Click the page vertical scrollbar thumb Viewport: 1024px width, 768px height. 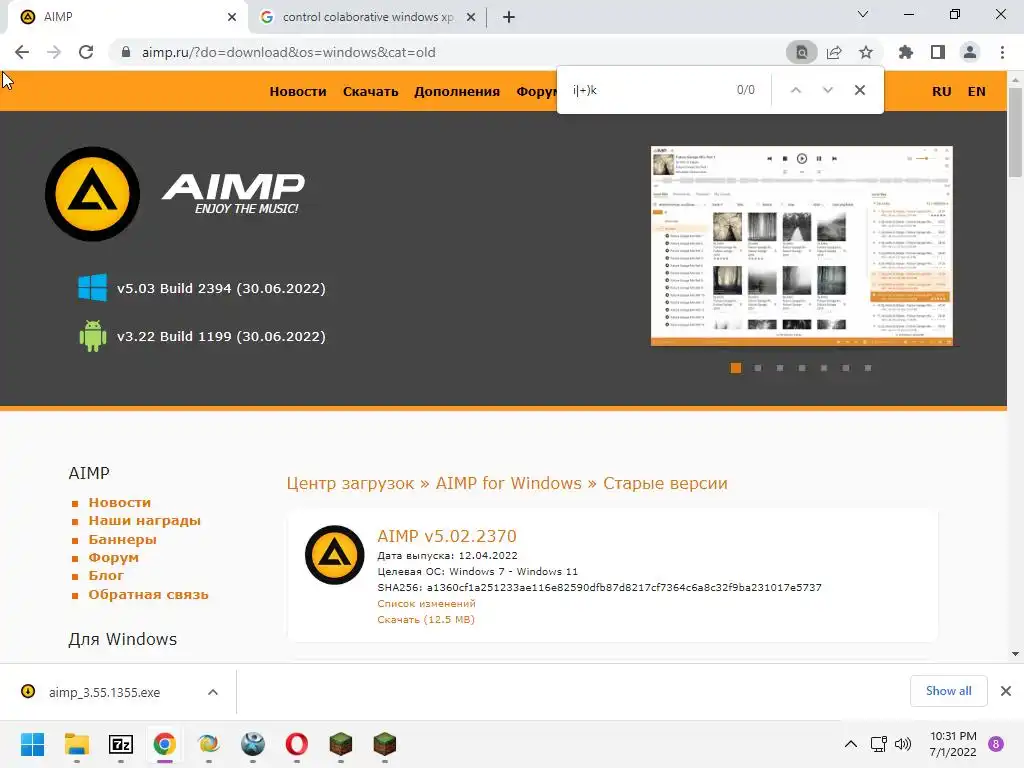pyautogui.click(x=1015, y=133)
